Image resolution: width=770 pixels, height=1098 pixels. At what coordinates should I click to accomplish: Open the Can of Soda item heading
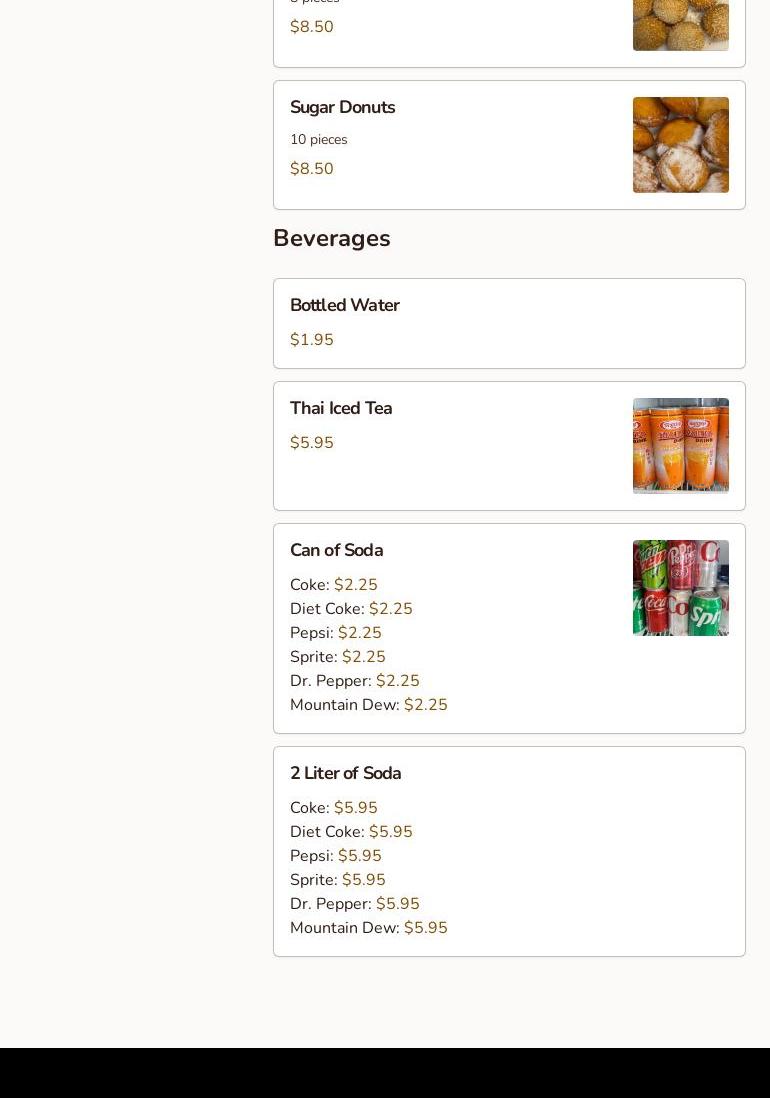(x=336, y=550)
